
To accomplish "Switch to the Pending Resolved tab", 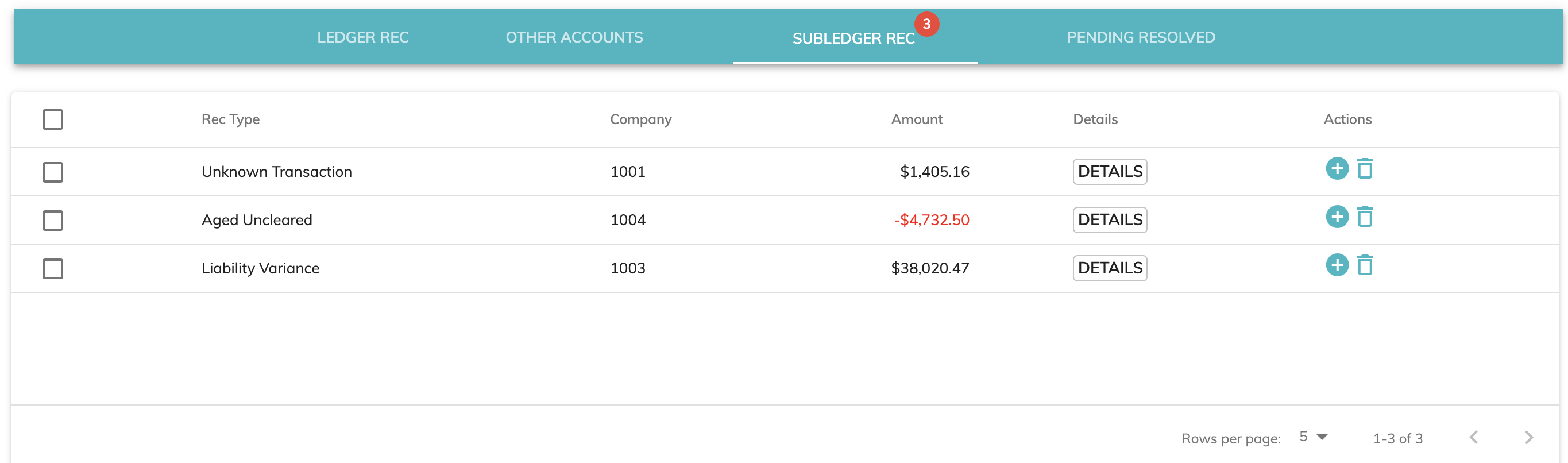I will coord(1141,37).
